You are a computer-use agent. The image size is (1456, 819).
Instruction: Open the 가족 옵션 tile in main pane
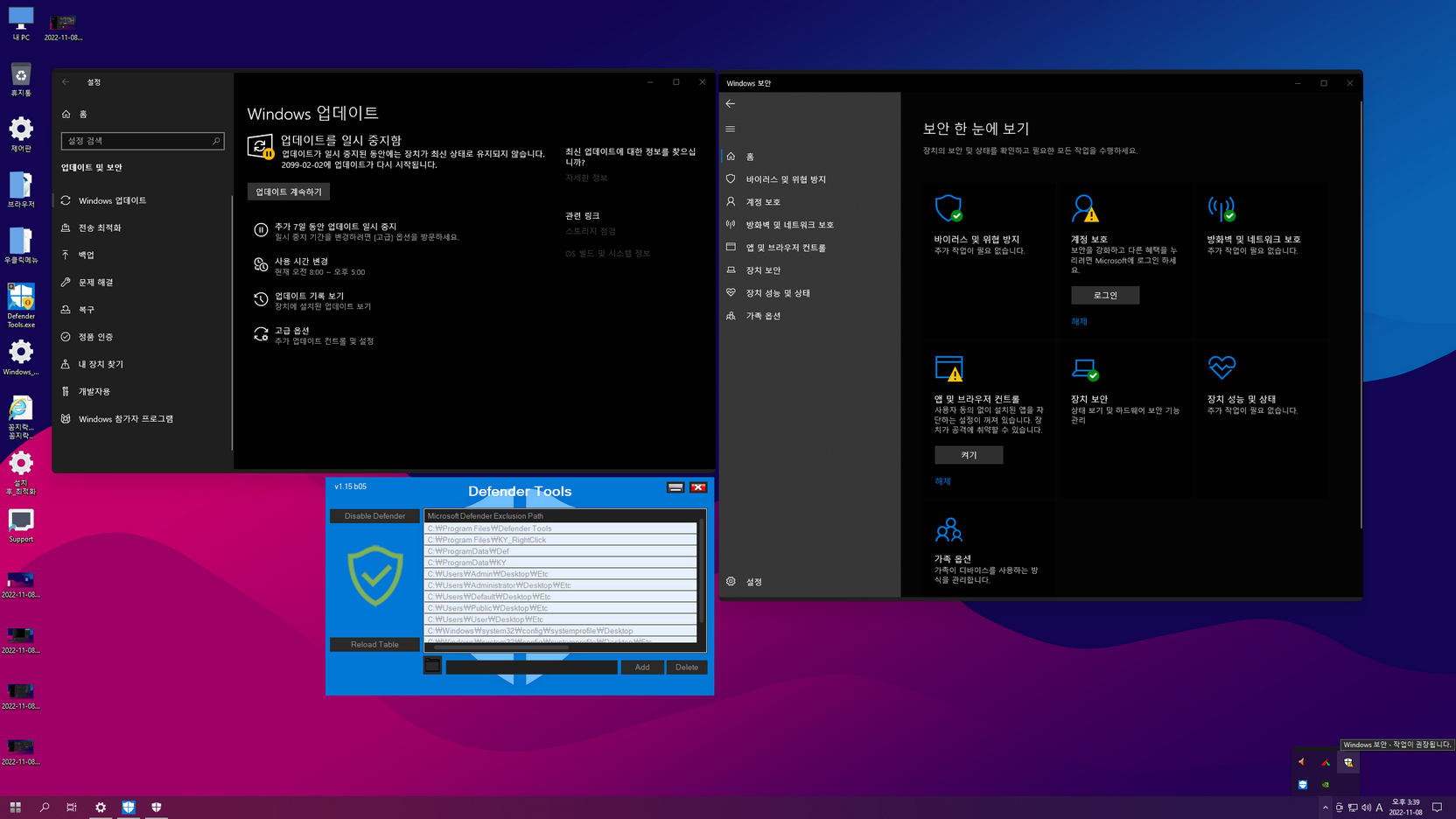click(x=988, y=549)
